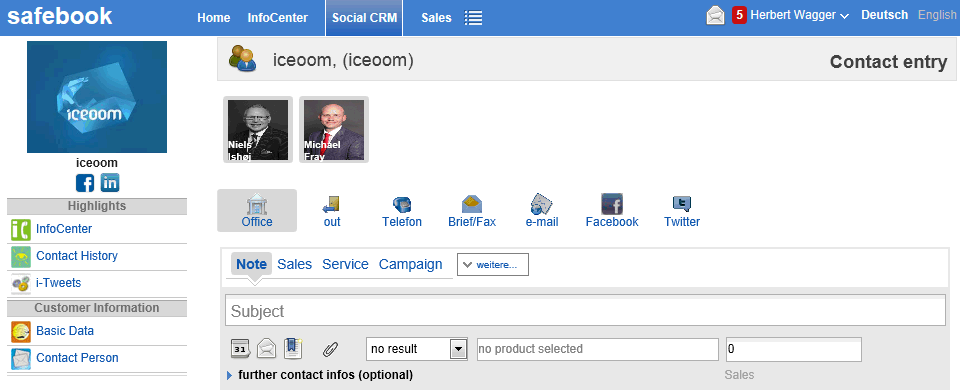Click into the Subject field
The width and height of the screenshot is (960, 390).
585,311
